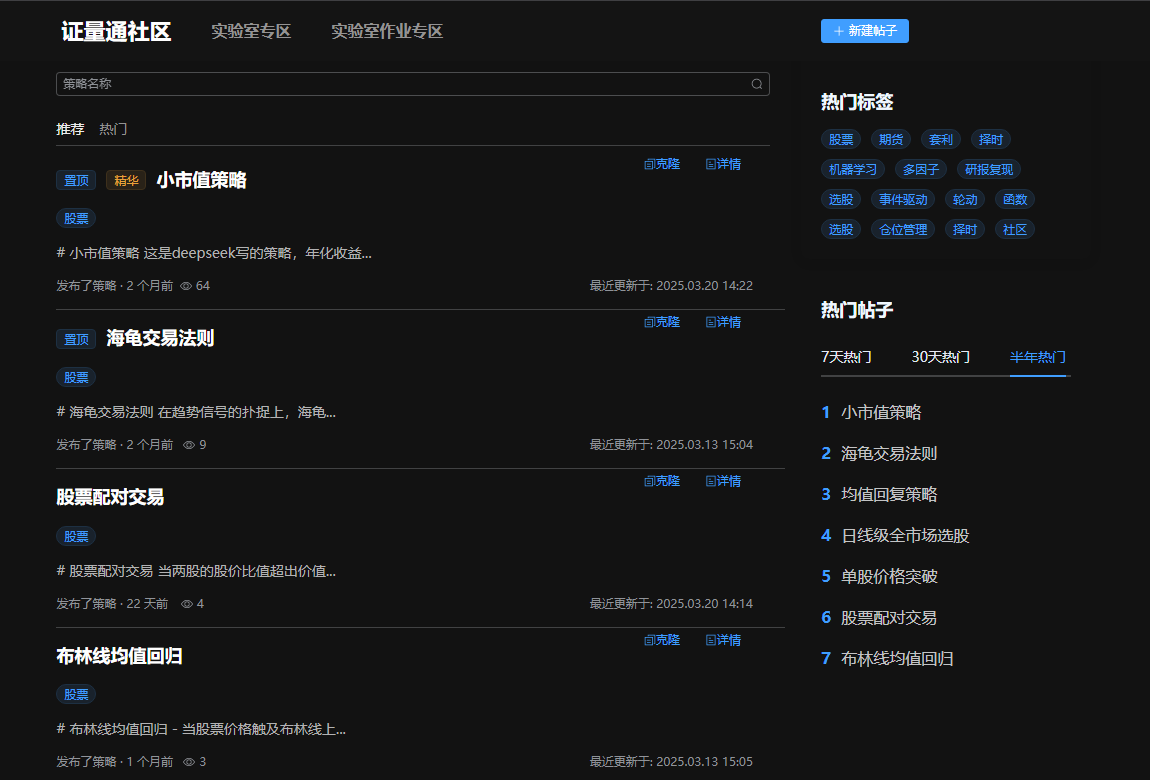Open details for 布林线均值回归 post
This screenshot has width=1150, height=780.
coord(723,640)
